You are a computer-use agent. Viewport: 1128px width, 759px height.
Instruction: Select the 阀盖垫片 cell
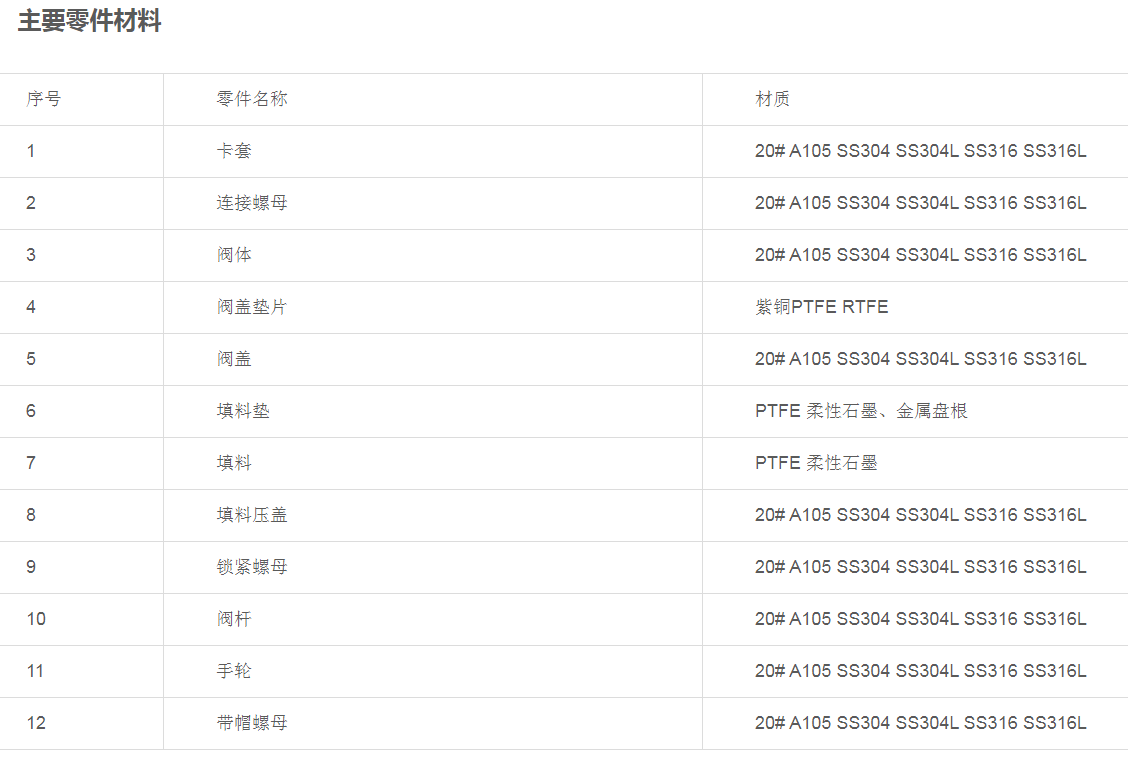[x=252, y=307]
